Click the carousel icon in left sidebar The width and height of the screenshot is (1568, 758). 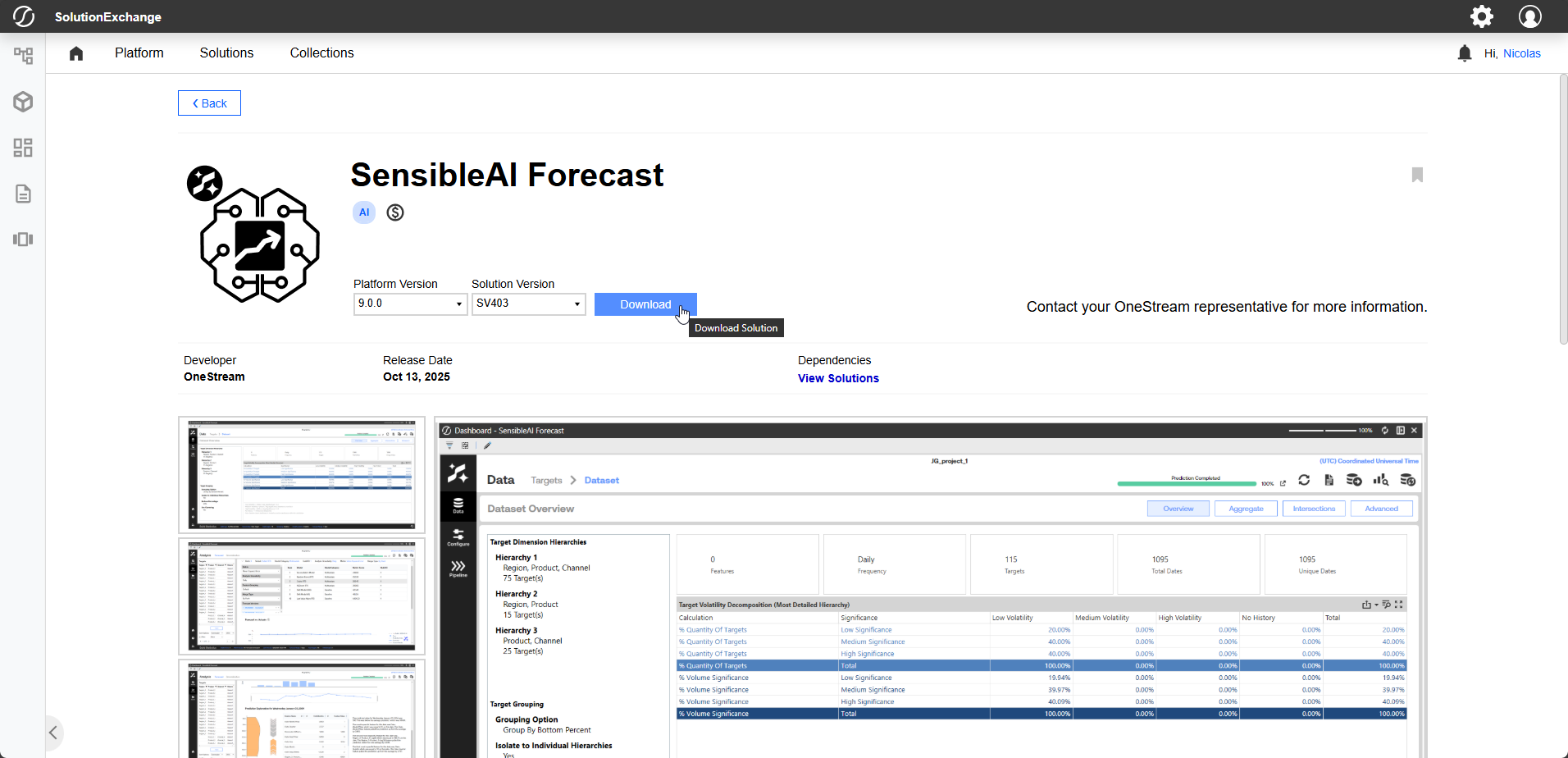point(23,240)
